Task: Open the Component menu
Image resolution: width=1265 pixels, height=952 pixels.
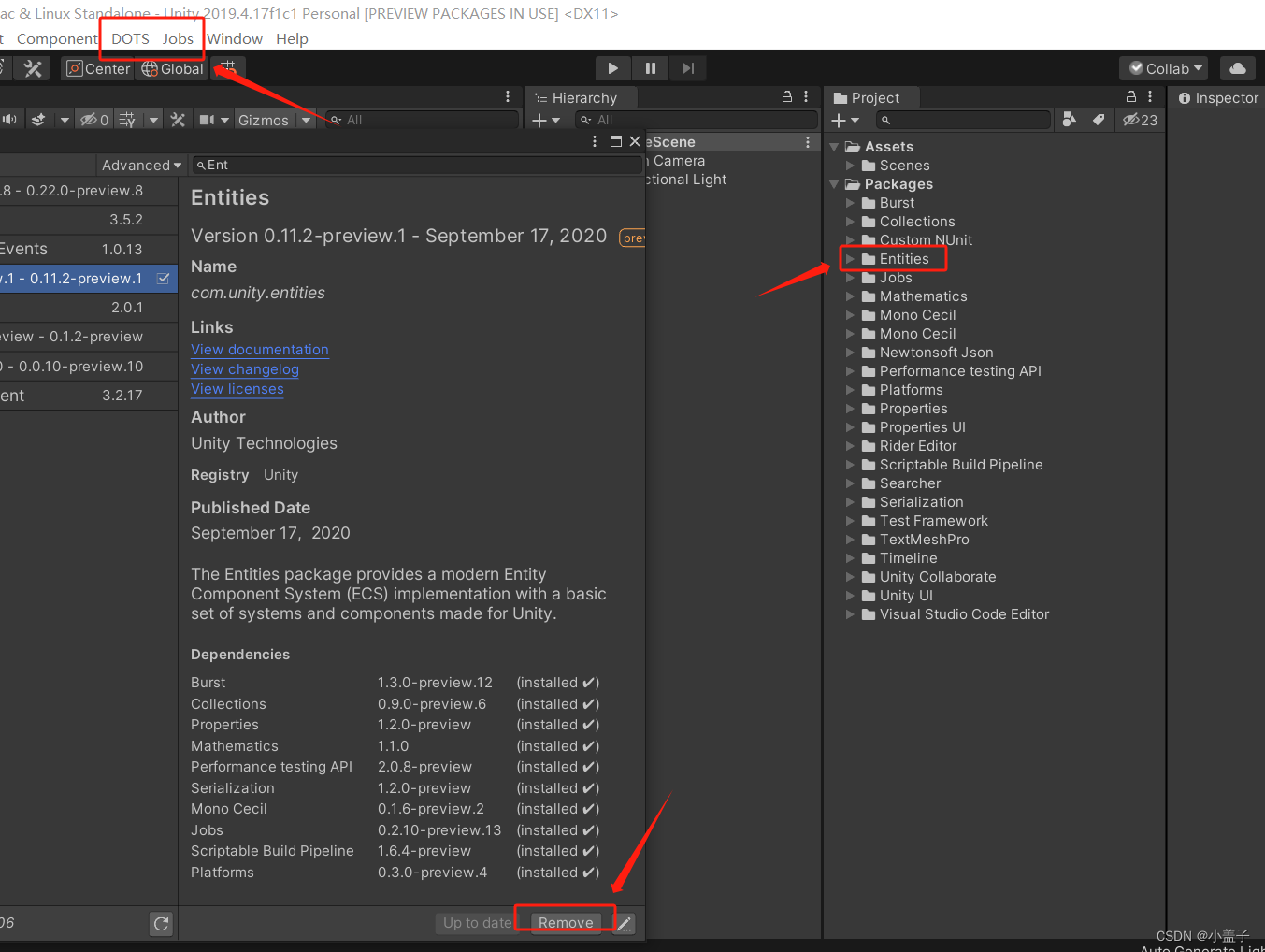Action: [x=57, y=38]
